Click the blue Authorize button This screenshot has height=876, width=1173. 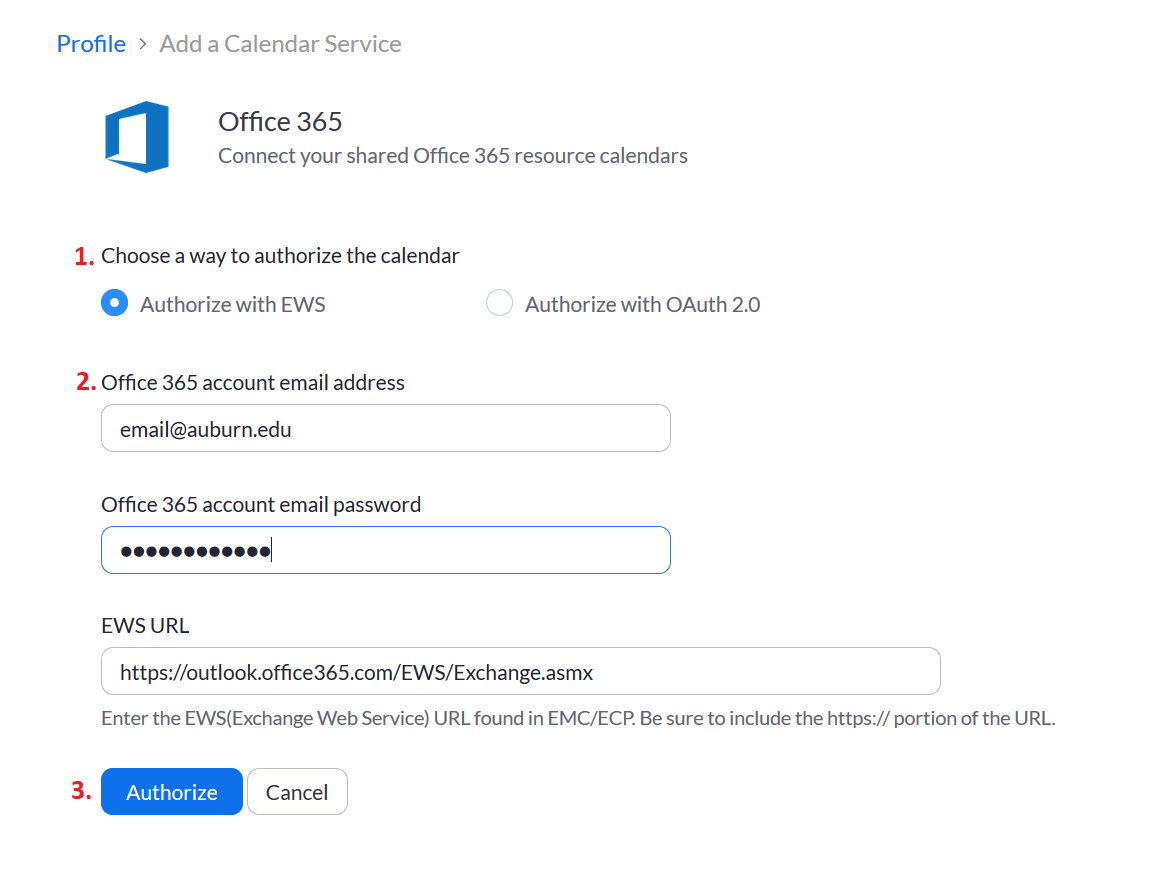172,791
